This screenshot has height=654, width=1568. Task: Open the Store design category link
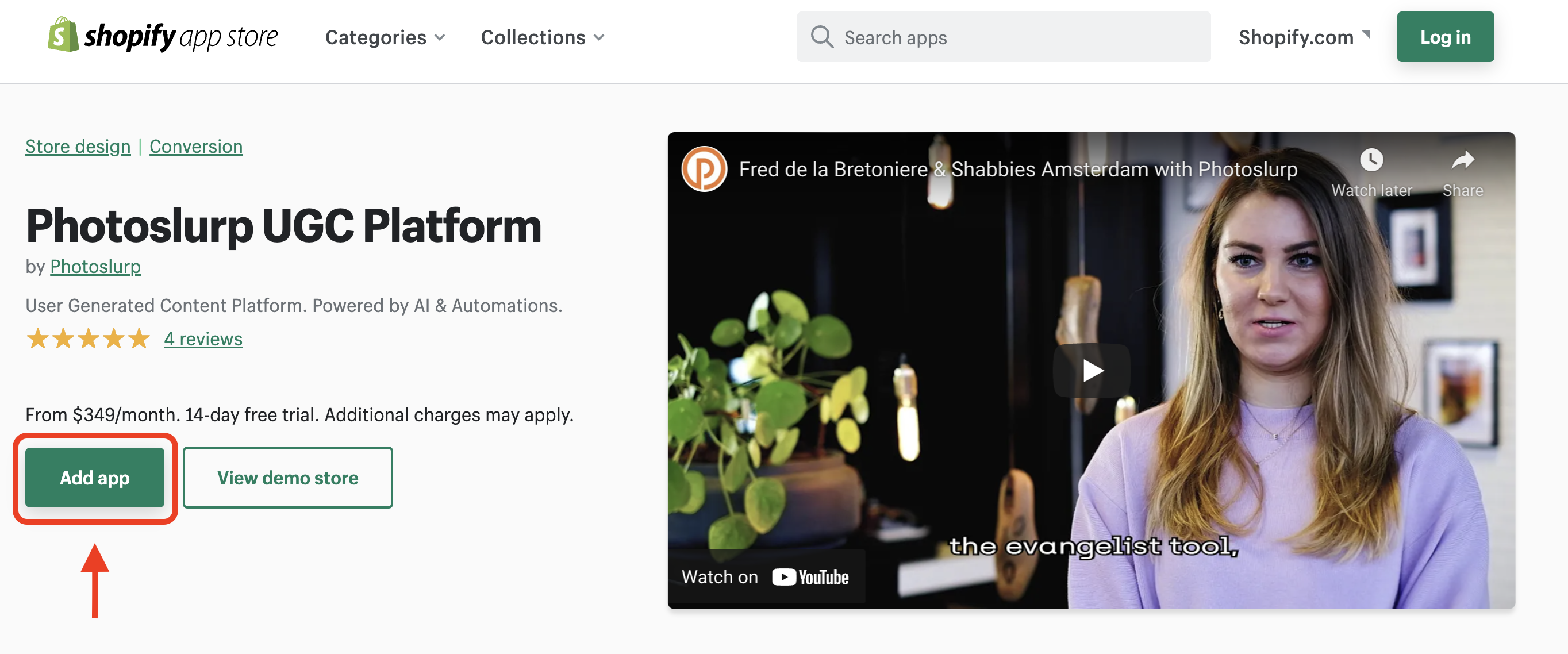click(78, 146)
